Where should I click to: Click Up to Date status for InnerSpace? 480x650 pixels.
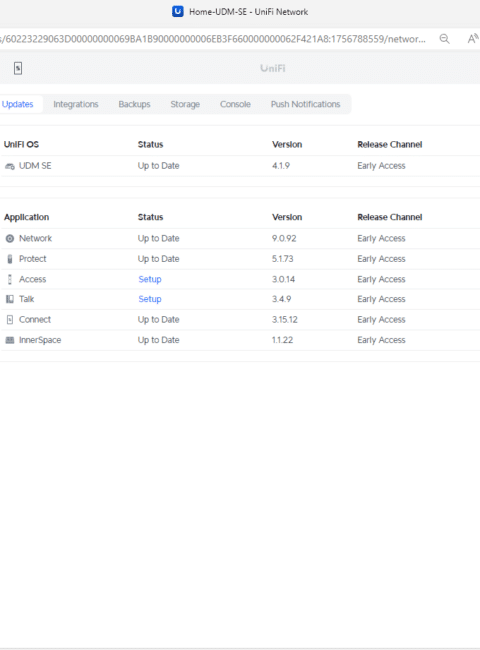[158, 340]
